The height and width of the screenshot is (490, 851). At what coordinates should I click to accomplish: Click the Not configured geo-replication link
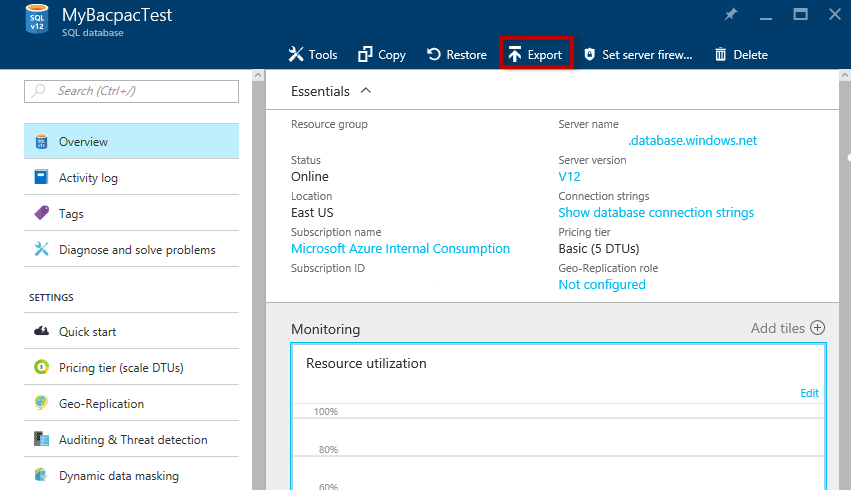coord(602,285)
